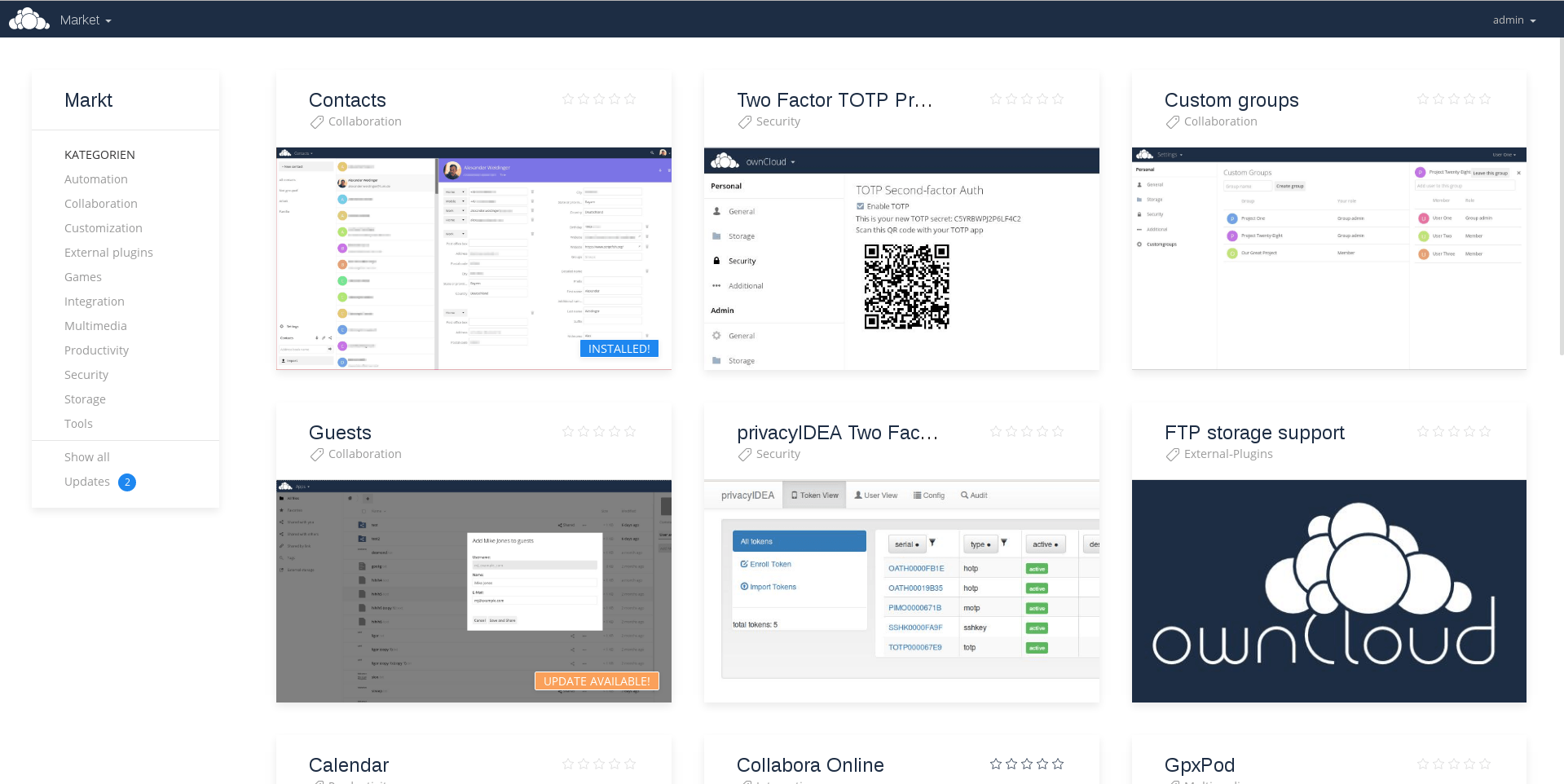
Task: Expand the admin user menu
Action: [x=1513, y=20]
